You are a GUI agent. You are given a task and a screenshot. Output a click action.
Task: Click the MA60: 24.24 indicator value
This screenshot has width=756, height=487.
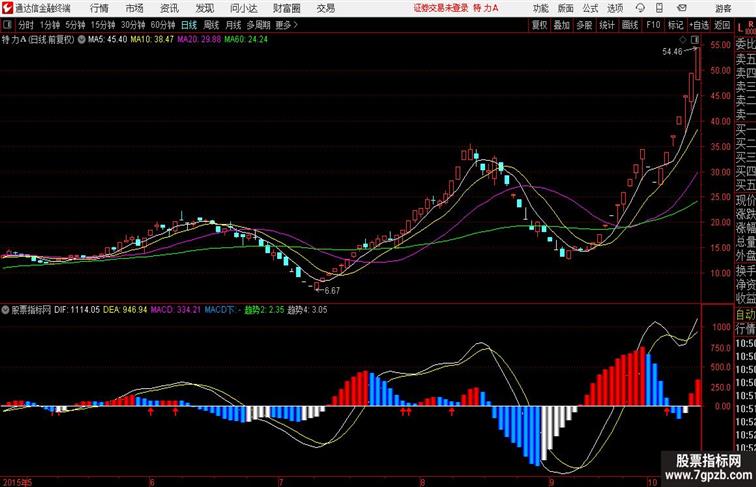(x=246, y=40)
